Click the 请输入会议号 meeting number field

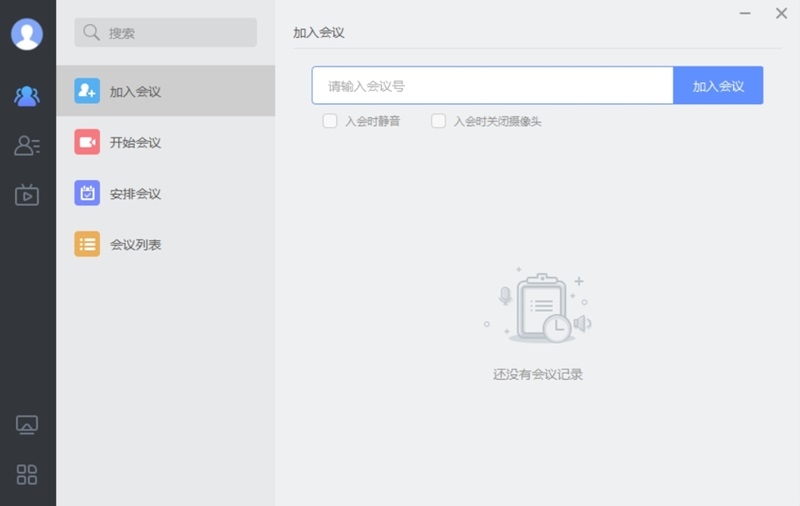pyautogui.click(x=492, y=86)
